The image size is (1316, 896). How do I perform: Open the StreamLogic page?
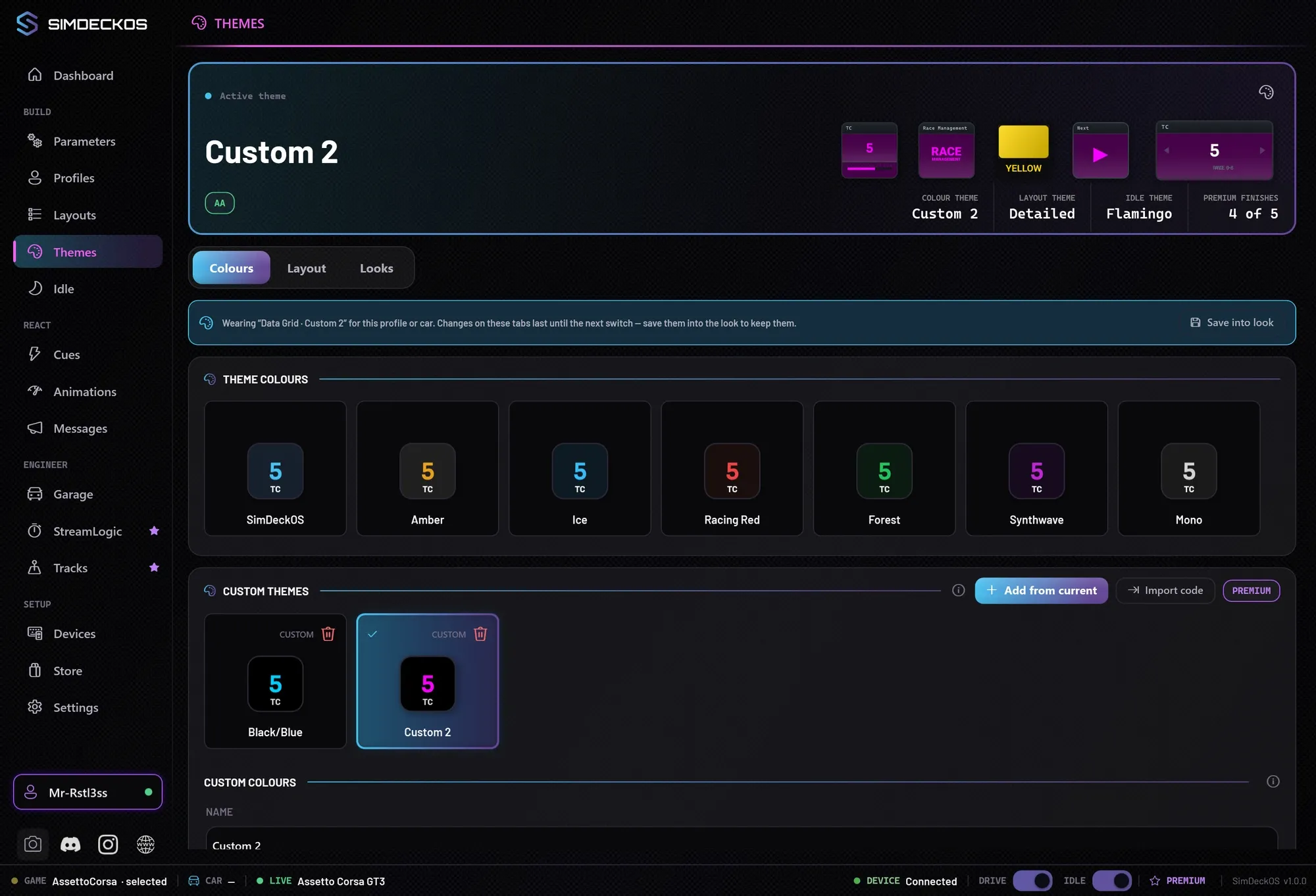pyautogui.click(x=88, y=530)
